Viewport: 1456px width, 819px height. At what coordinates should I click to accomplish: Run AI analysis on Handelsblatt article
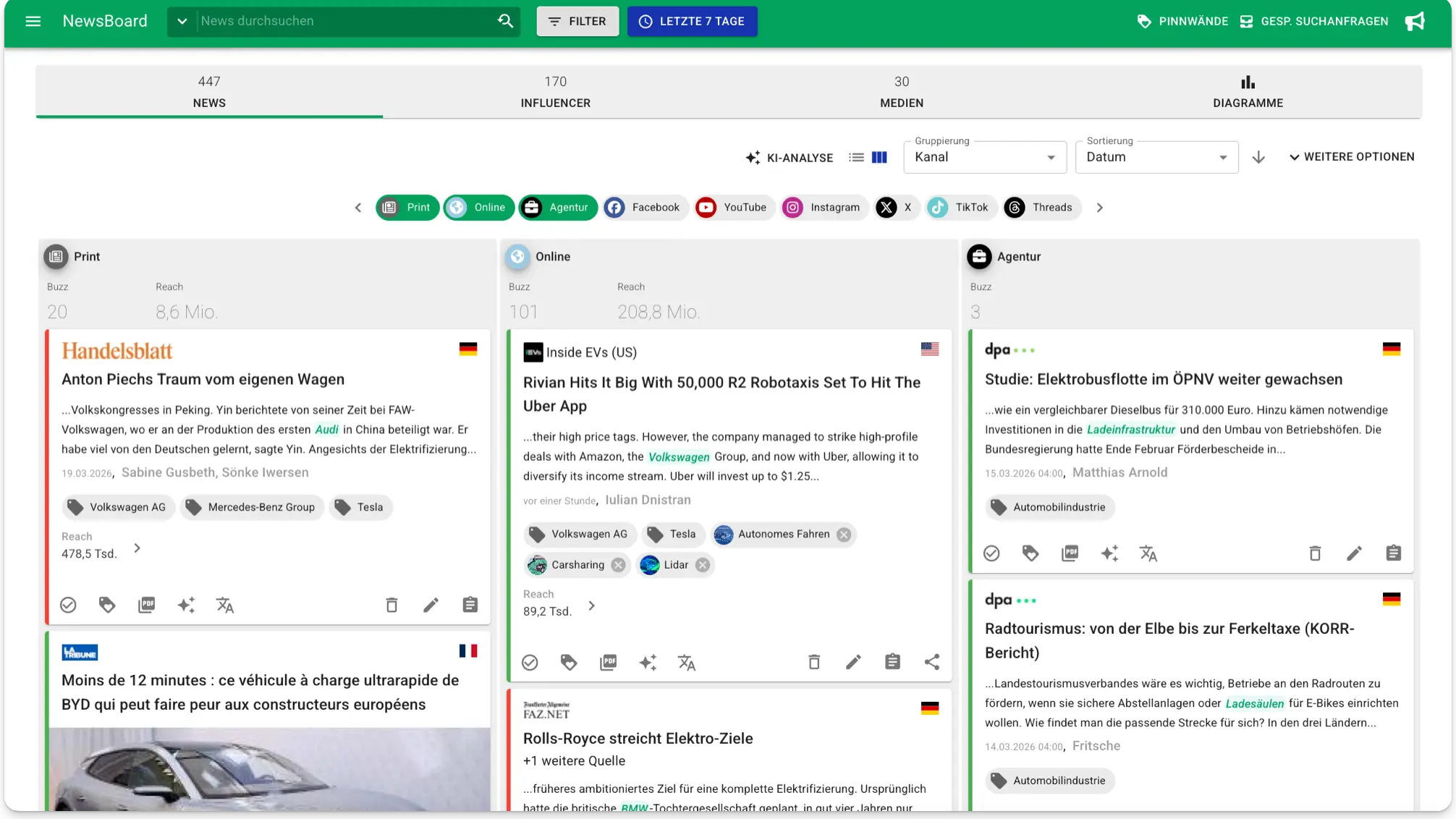point(186,605)
